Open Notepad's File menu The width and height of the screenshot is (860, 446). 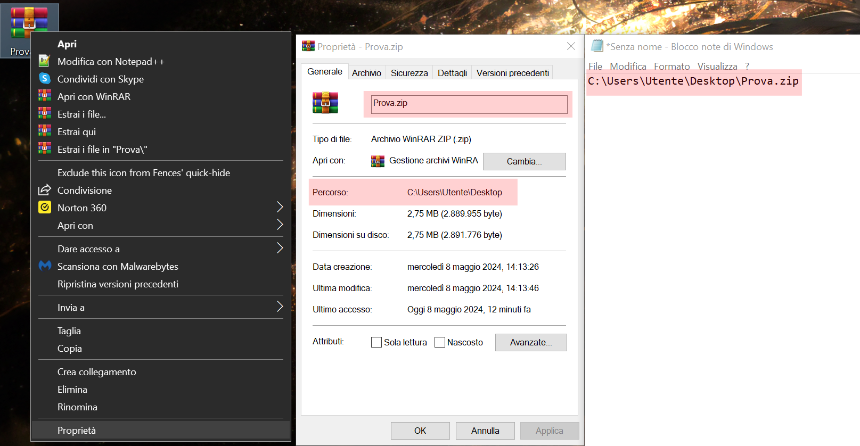point(595,66)
